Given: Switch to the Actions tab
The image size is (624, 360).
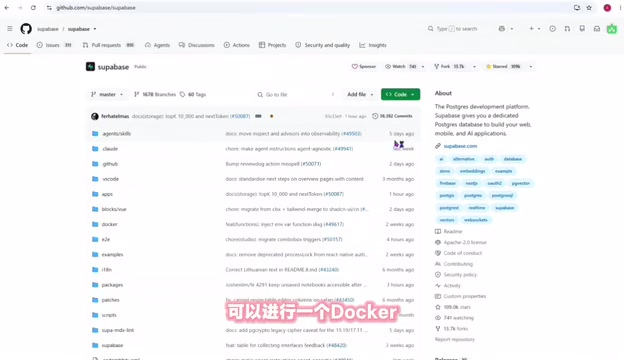Looking at the screenshot, I should coord(237,45).
